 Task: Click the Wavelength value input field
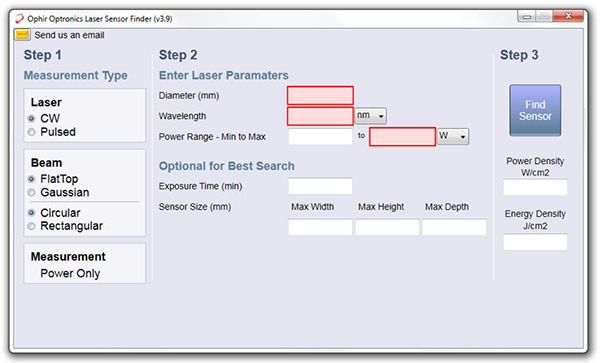(320, 116)
